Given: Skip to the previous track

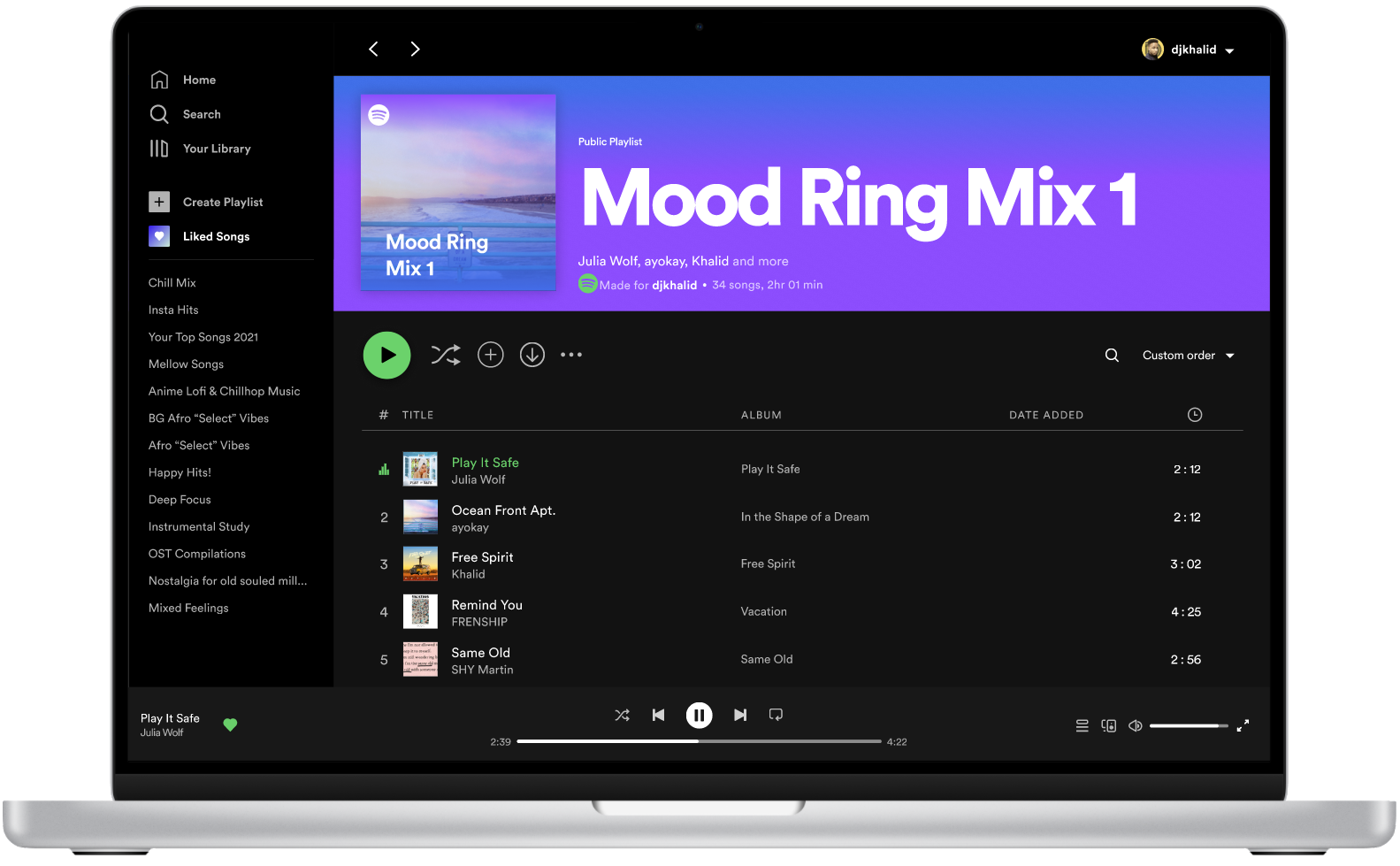Looking at the screenshot, I should pos(658,715).
